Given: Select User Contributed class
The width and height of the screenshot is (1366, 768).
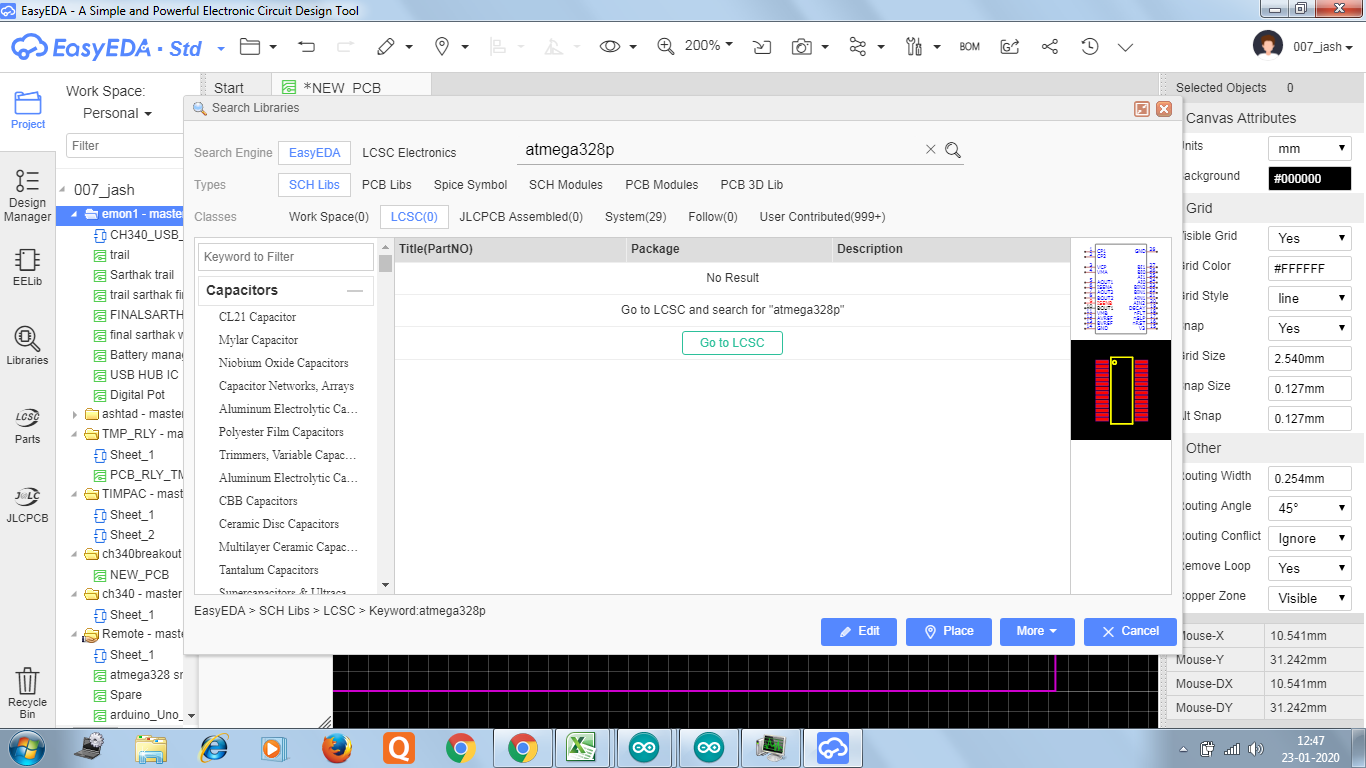Looking at the screenshot, I should [x=822, y=217].
